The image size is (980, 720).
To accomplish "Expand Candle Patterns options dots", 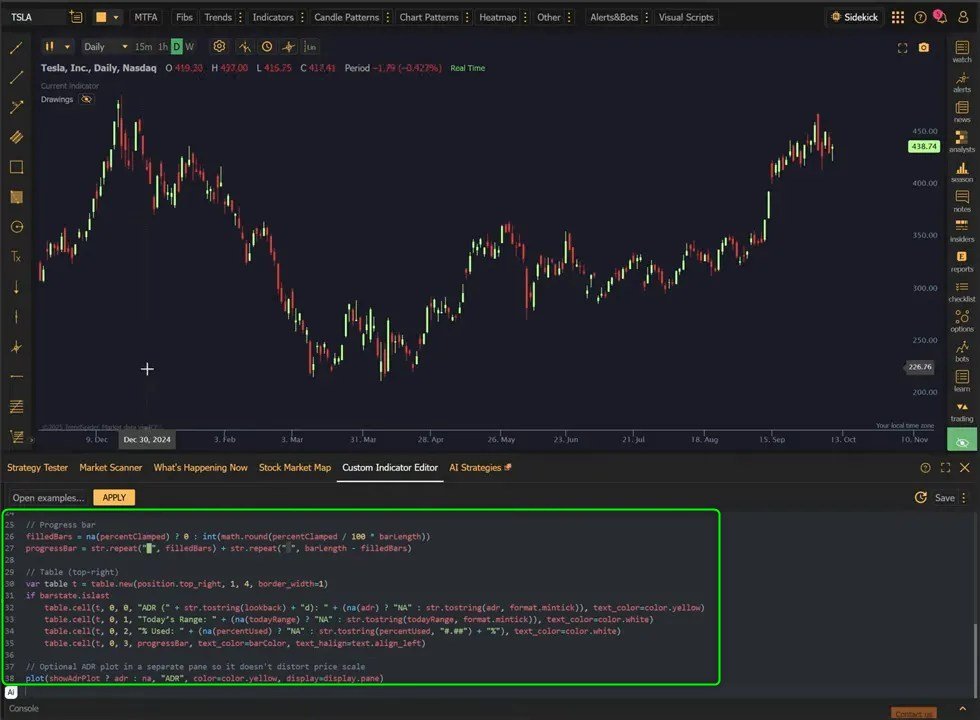I will 388,18.
